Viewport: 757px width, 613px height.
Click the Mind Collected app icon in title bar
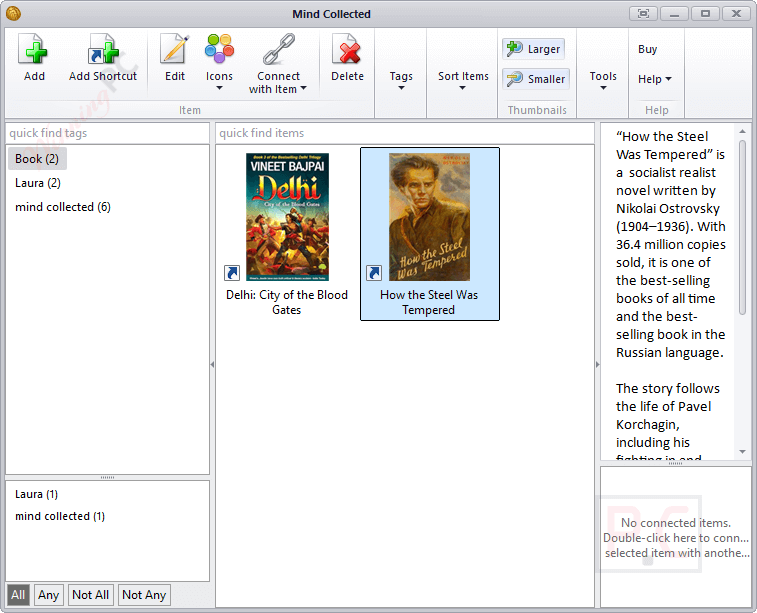pos(13,14)
